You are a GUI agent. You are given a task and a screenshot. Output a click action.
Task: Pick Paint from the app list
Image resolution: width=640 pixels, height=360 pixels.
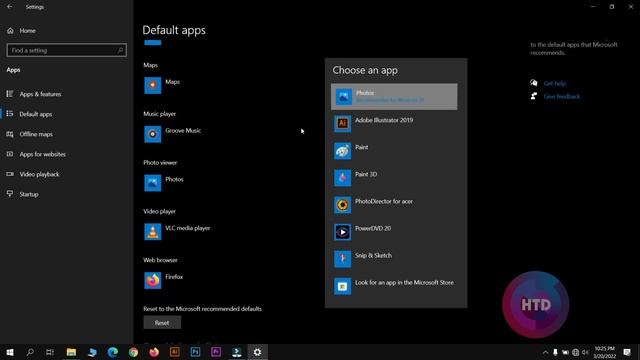pos(394,151)
